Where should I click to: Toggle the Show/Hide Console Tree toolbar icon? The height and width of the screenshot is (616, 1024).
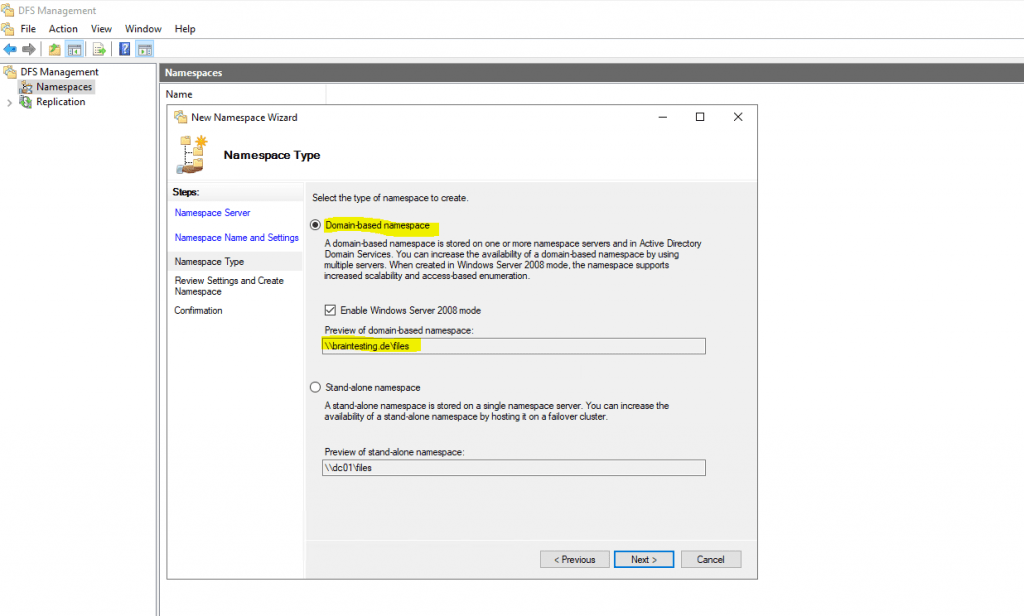tap(74, 49)
